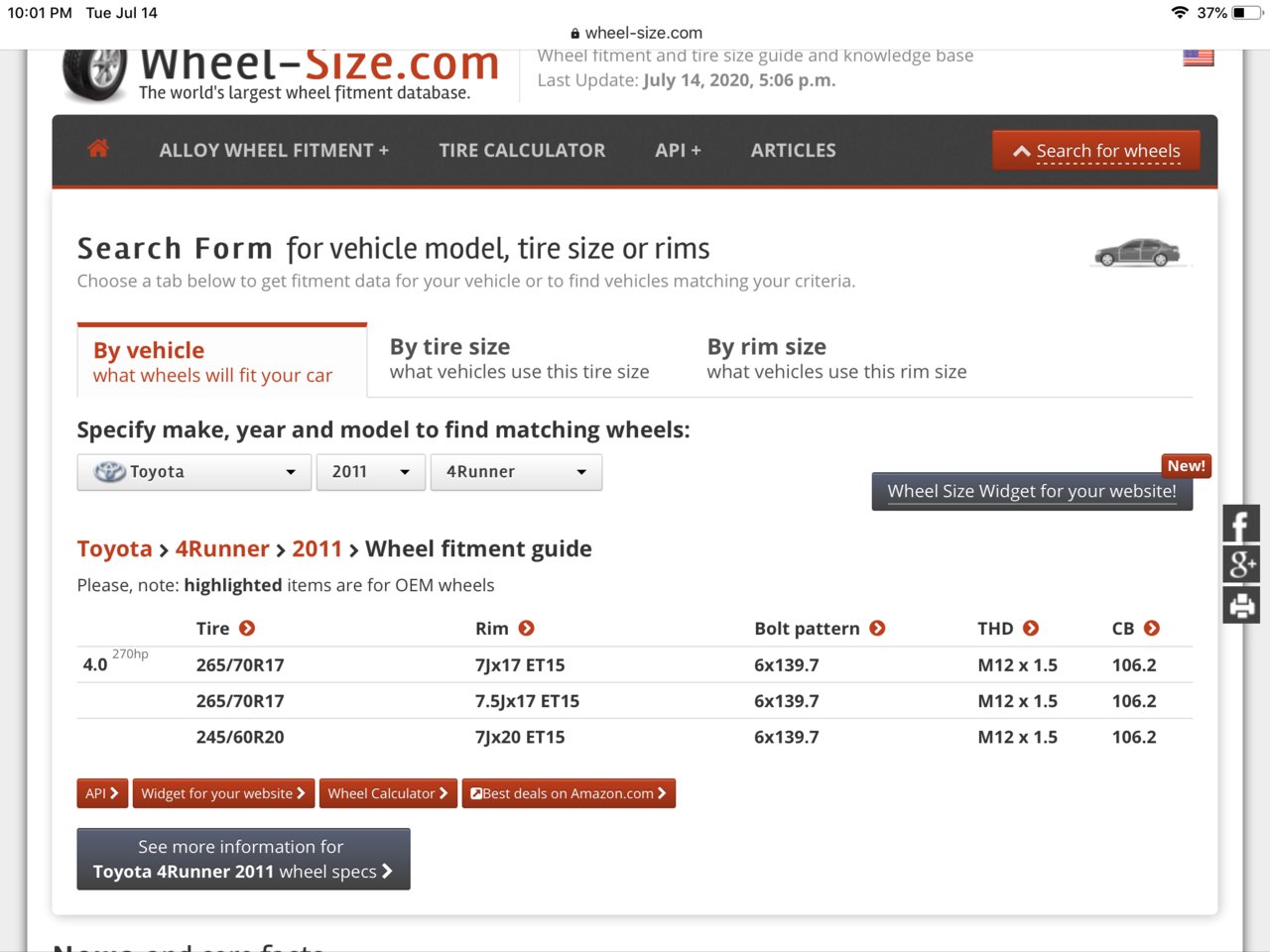Click the New! badge
This screenshot has height=952, width=1270.
click(x=1187, y=466)
